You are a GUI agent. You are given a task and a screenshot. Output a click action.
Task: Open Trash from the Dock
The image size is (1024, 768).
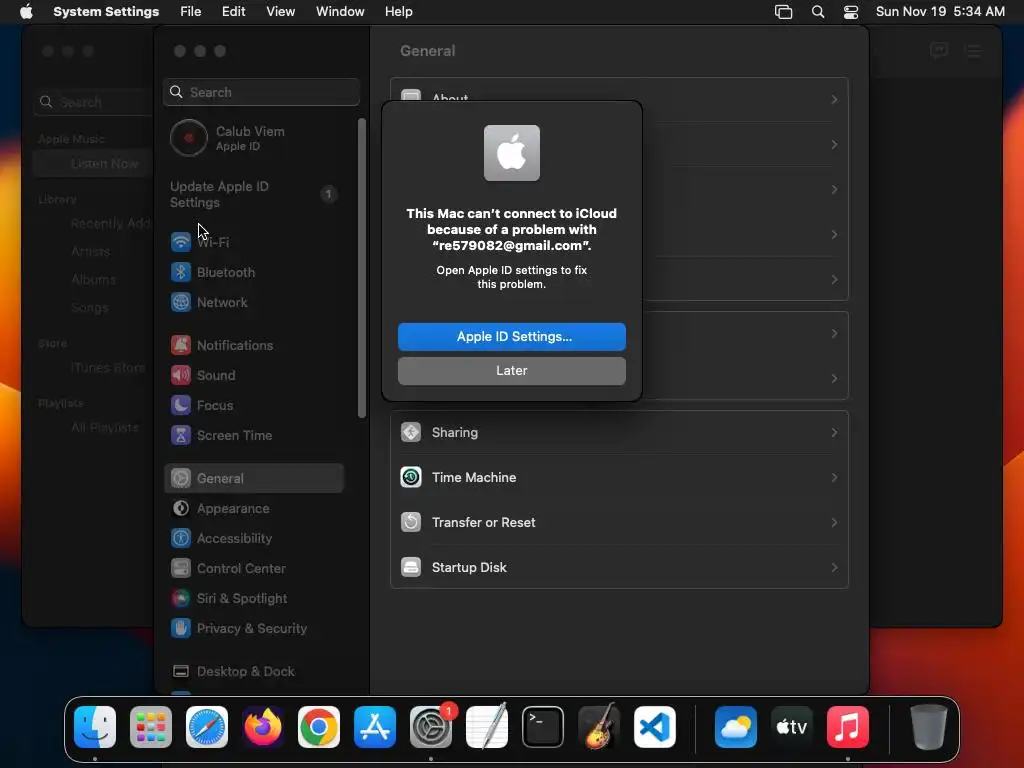pos(928,727)
